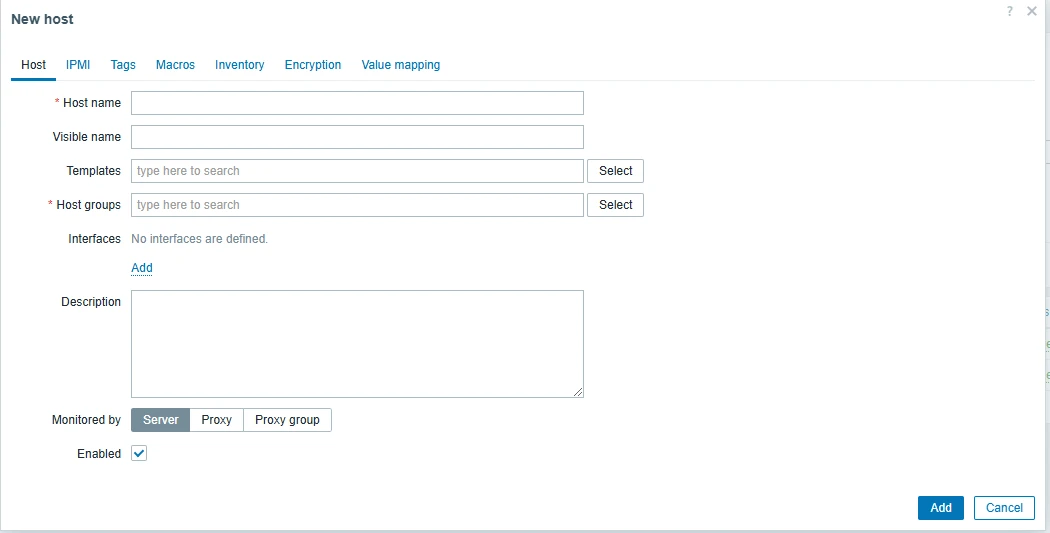Focus the Host groups search box

[x=357, y=205]
